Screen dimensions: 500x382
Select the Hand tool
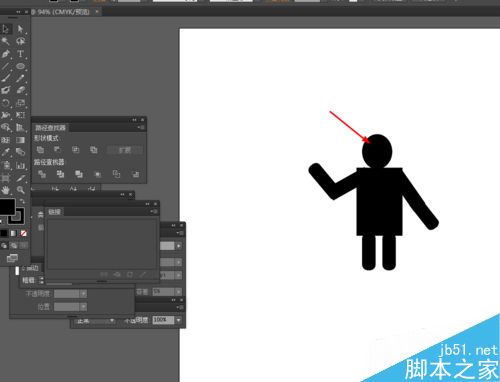[x=5, y=190]
